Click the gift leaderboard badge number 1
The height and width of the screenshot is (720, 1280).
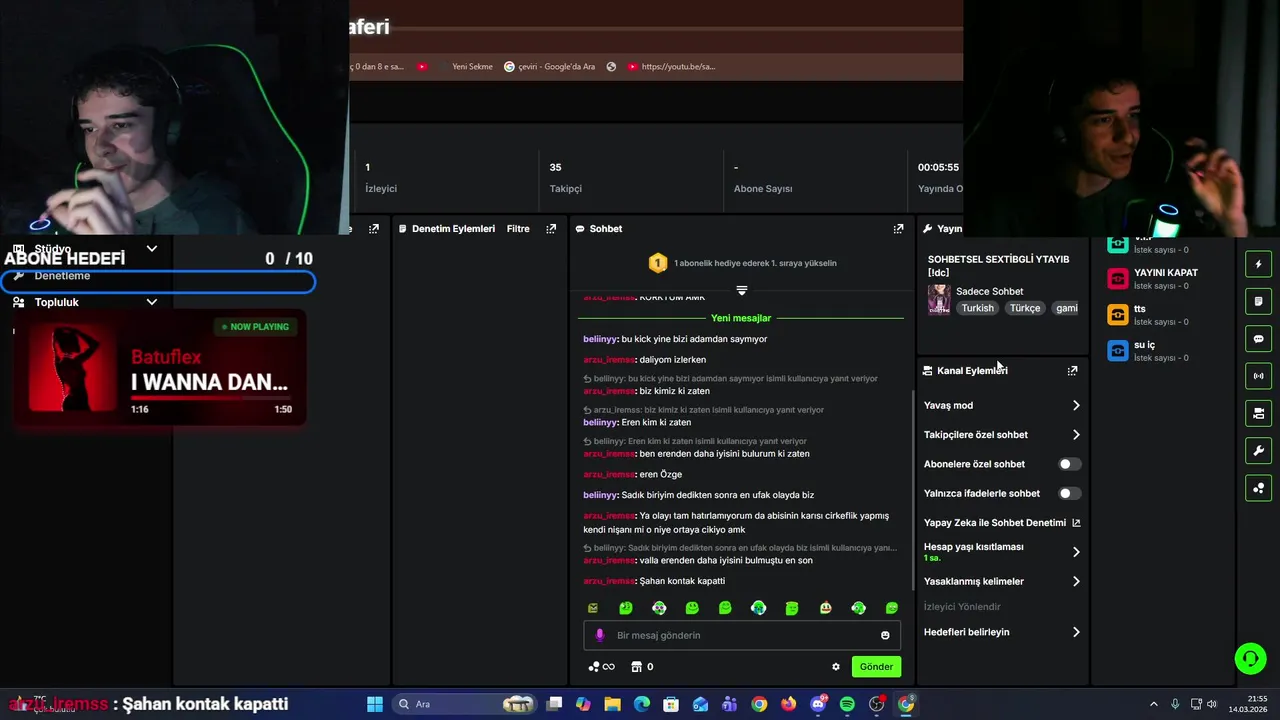pyautogui.click(x=658, y=263)
